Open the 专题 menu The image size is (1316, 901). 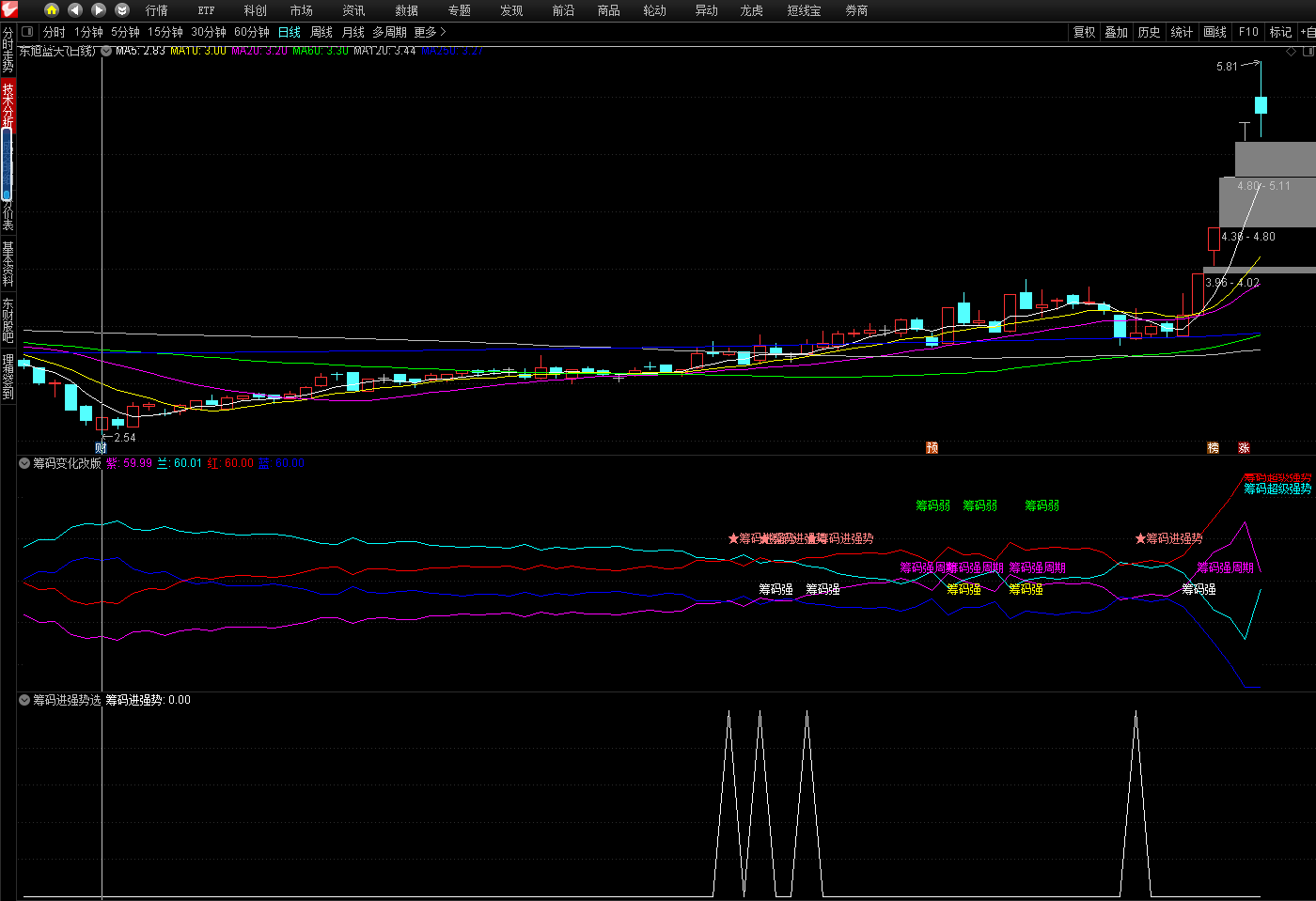[459, 10]
